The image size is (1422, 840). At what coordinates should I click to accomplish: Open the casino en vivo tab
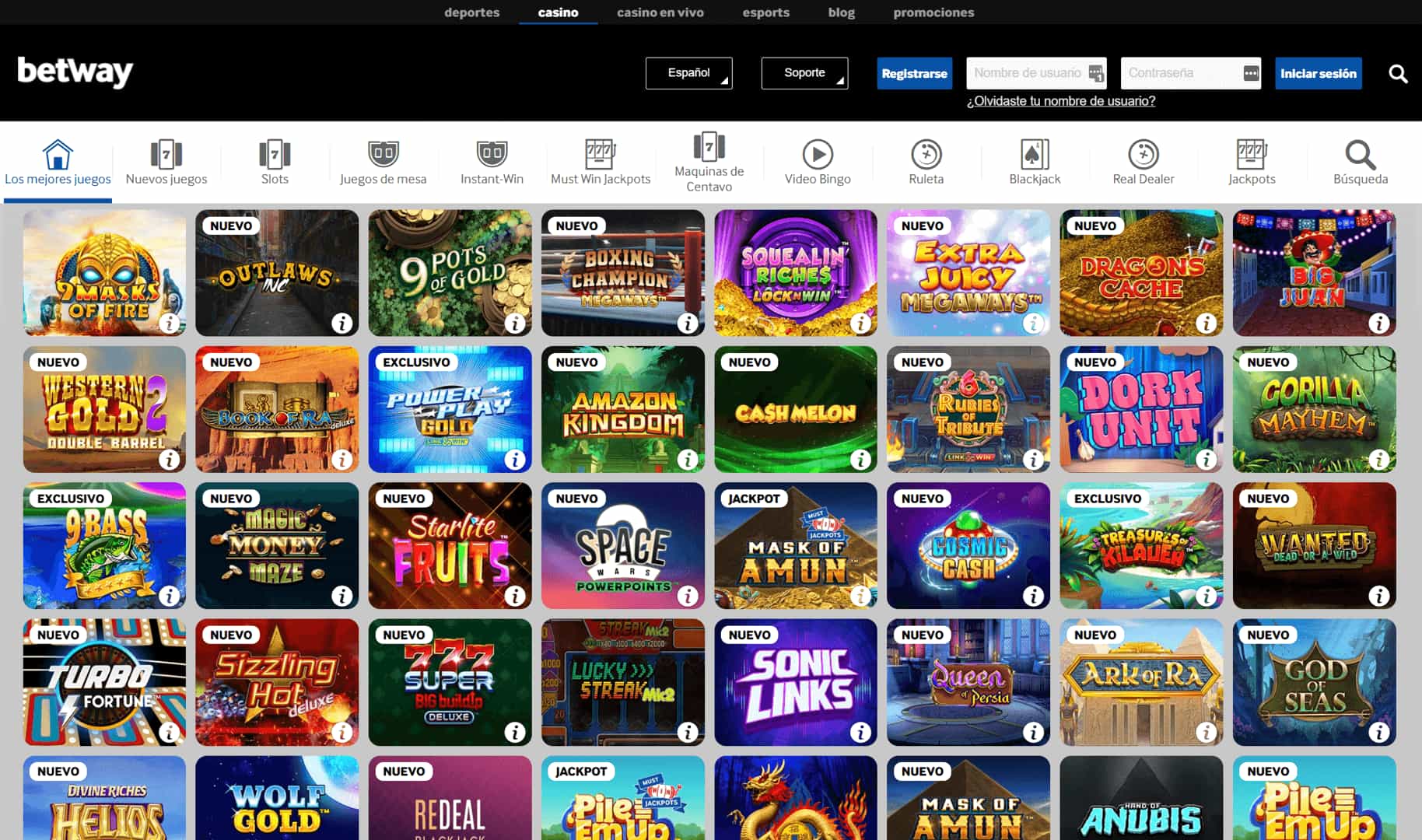660,12
